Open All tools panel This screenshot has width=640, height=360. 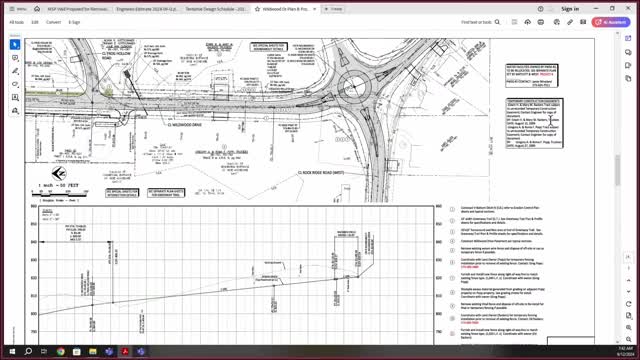16,22
